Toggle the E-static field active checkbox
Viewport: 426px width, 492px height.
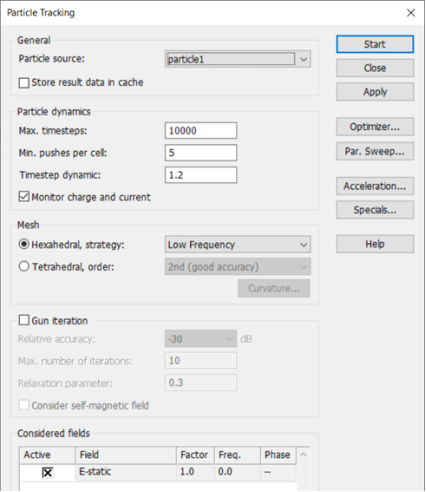[47, 472]
